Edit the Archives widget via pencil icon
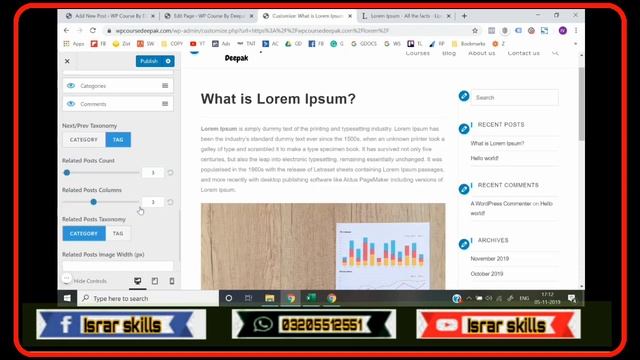Viewport: 640px width, 360px height. click(x=464, y=244)
